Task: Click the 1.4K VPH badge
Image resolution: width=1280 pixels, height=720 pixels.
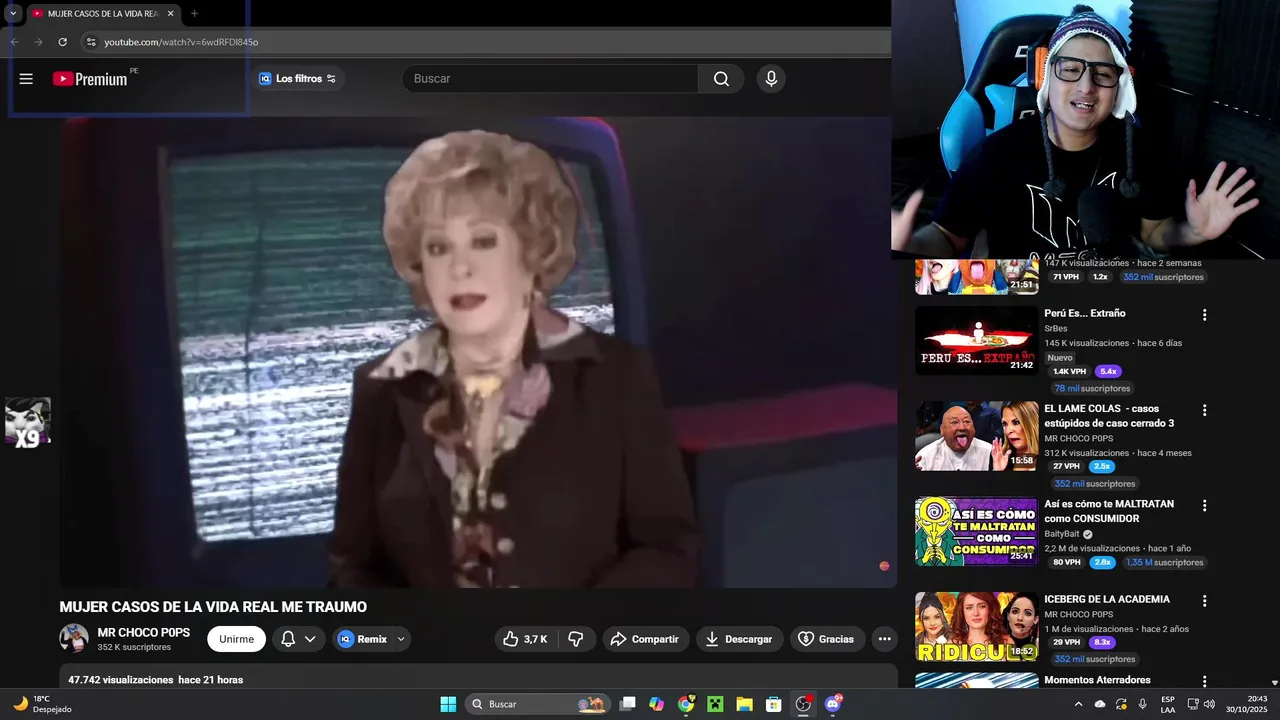Action: click(1067, 371)
